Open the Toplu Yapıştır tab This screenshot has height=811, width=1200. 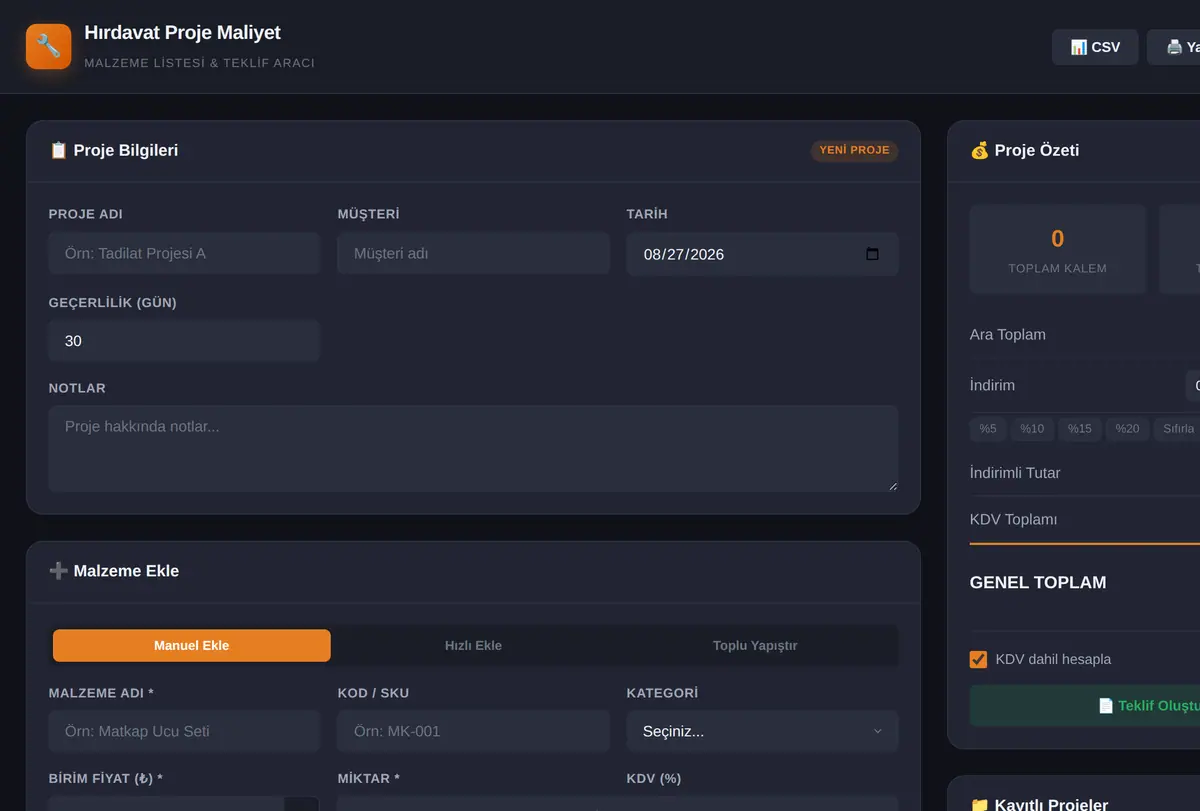(755, 645)
